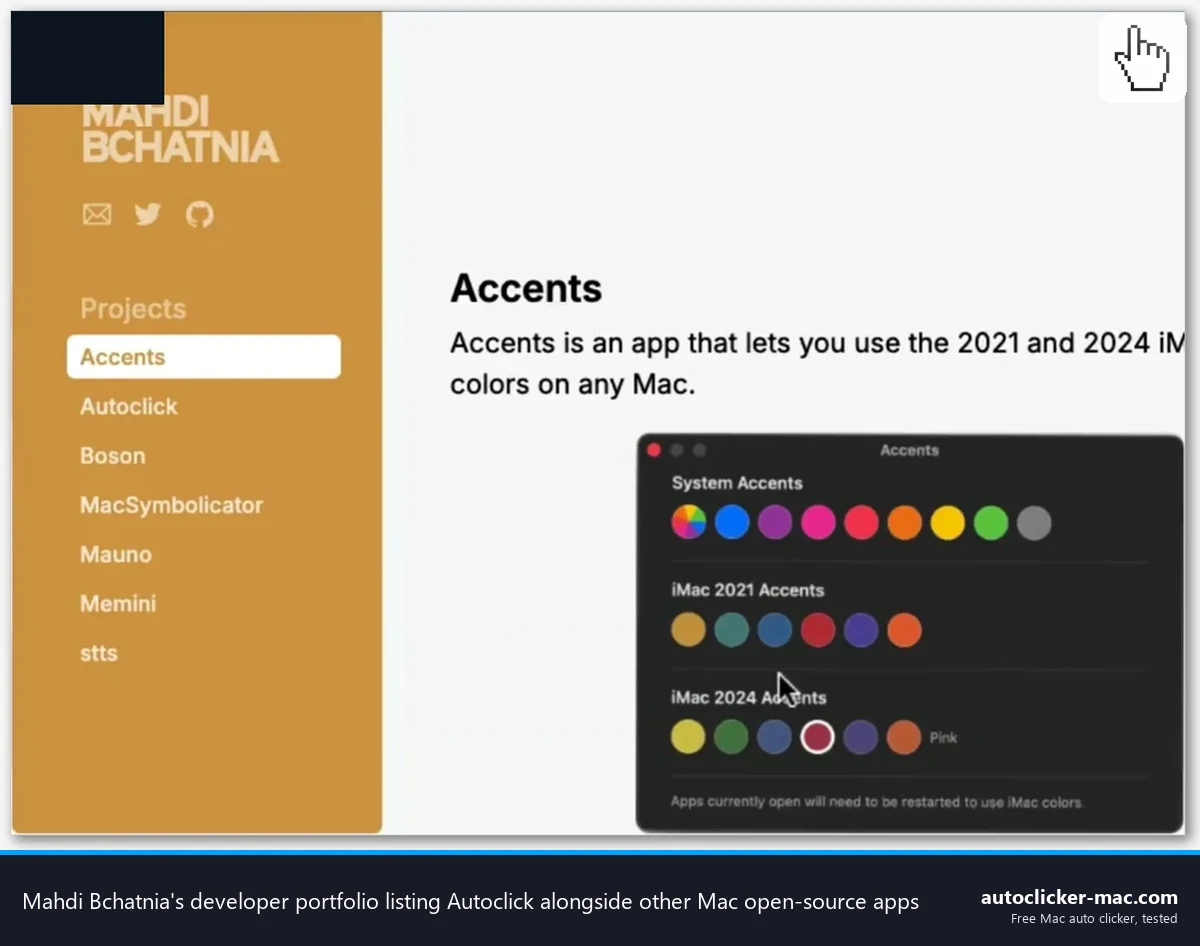Open the Boson project
The width and height of the screenshot is (1200, 946).
(113, 455)
